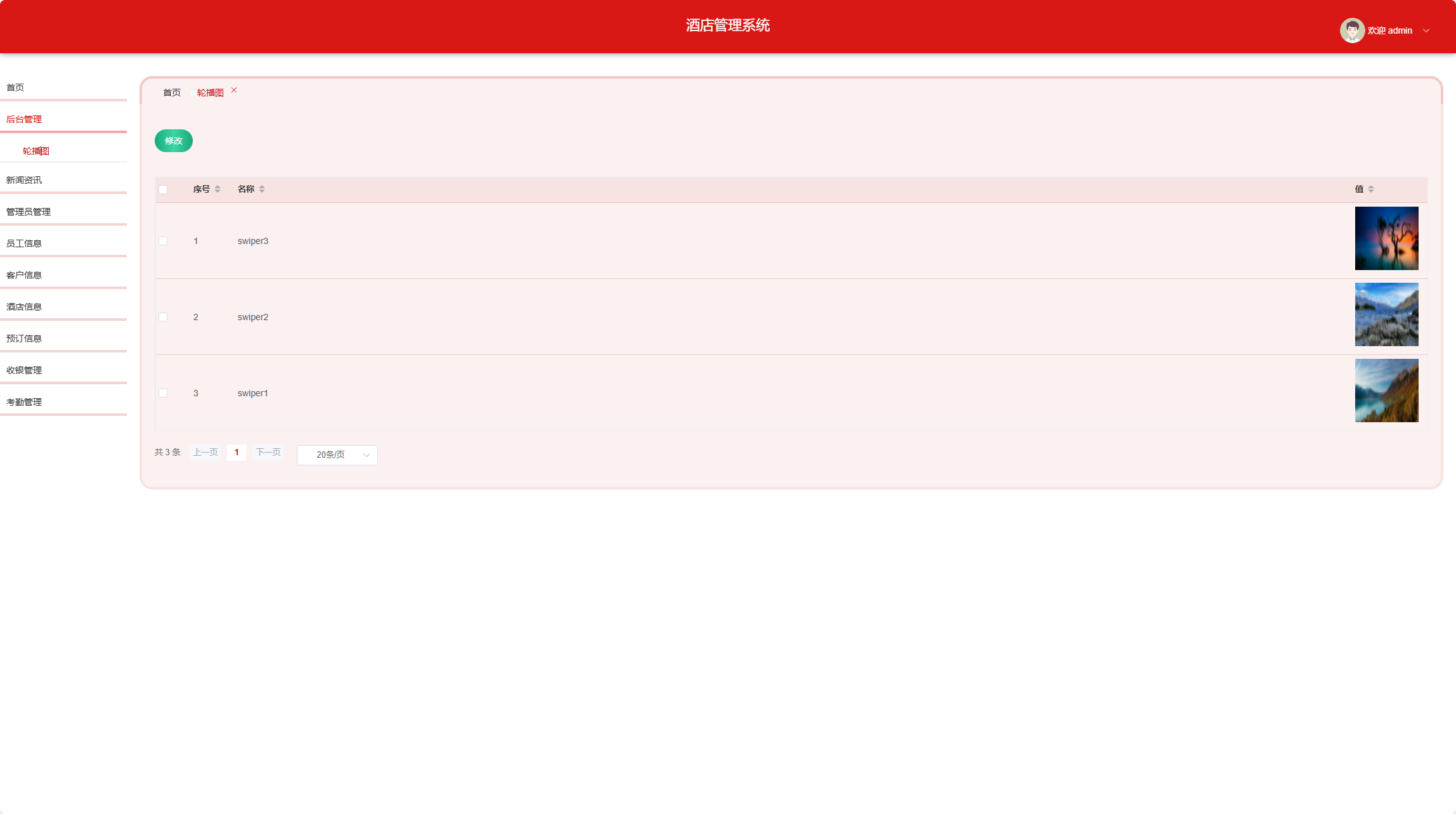Open the 20条/页 page size dropdown

coord(337,455)
